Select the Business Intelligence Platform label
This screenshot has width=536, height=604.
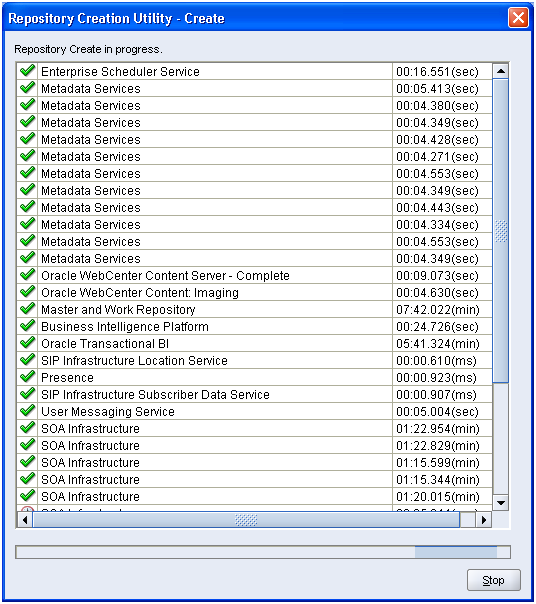(125, 327)
